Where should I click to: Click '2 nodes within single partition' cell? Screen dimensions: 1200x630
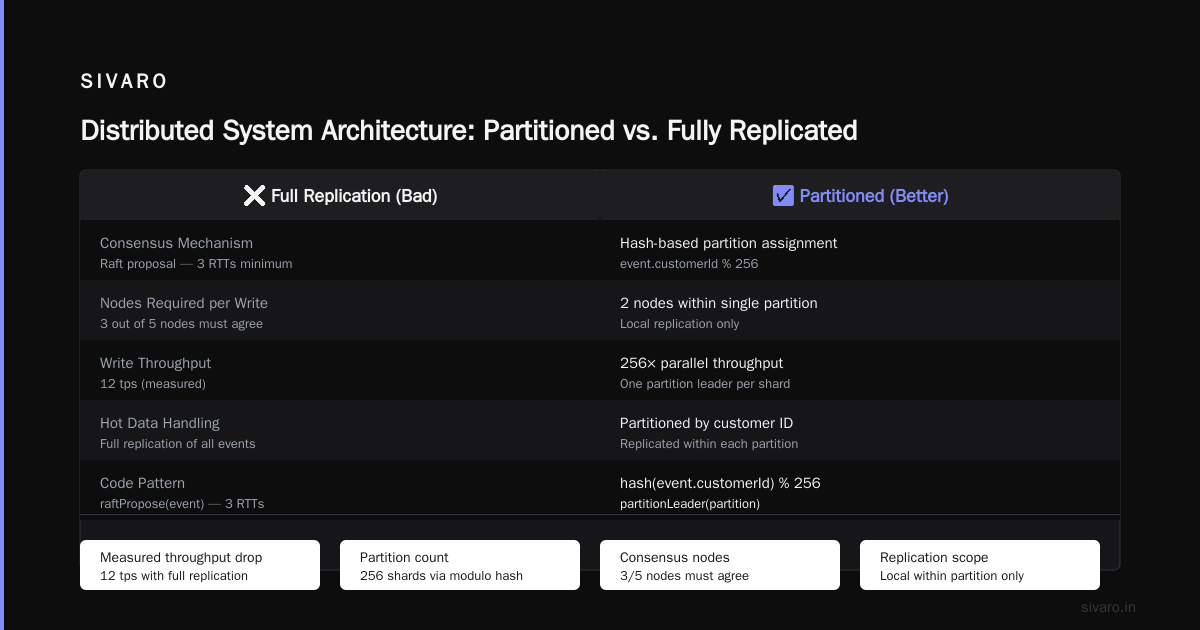pos(719,303)
